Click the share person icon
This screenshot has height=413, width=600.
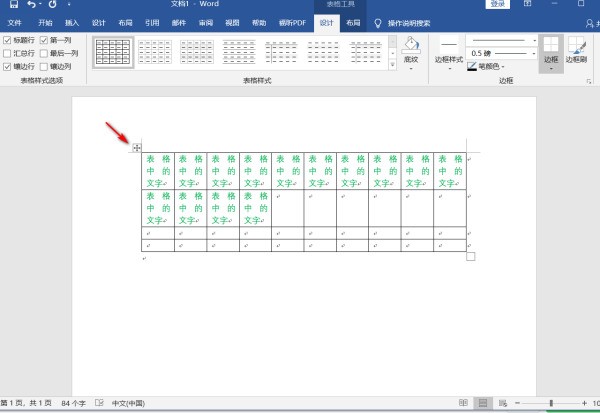590,24
